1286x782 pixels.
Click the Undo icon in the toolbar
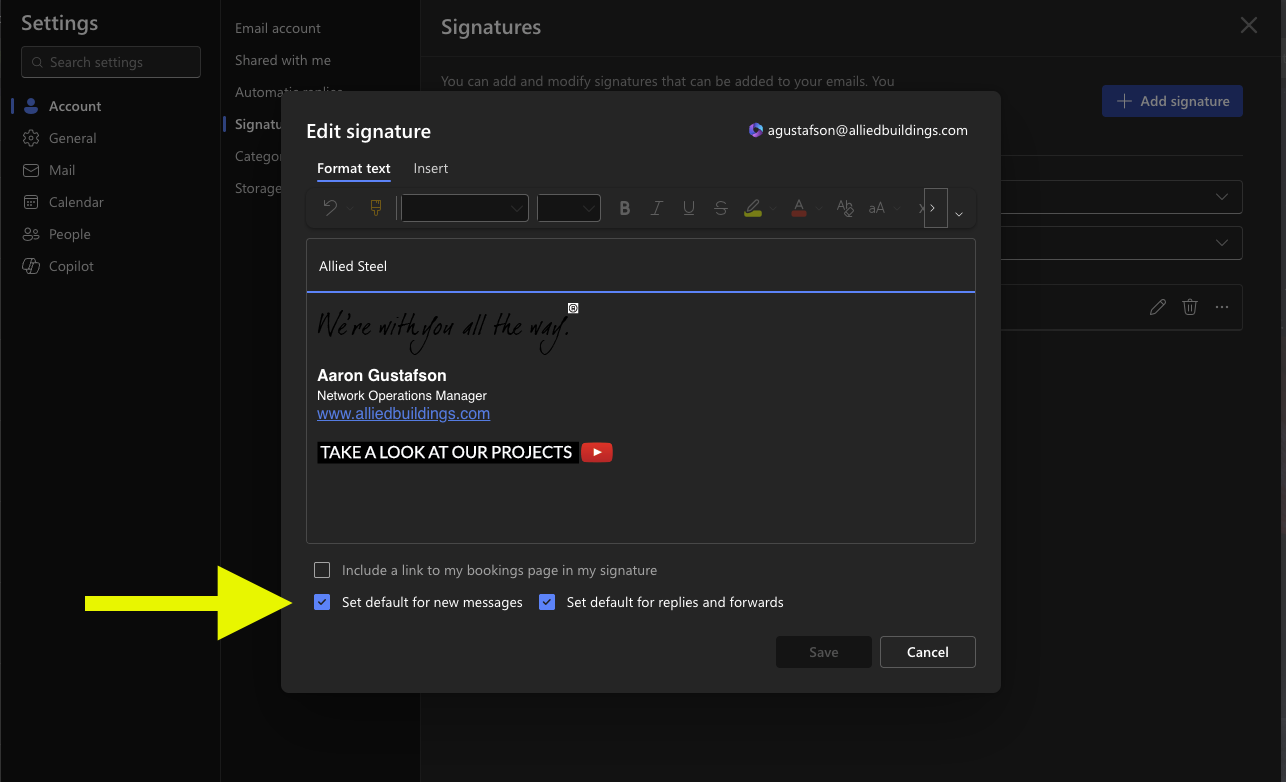(330, 208)
